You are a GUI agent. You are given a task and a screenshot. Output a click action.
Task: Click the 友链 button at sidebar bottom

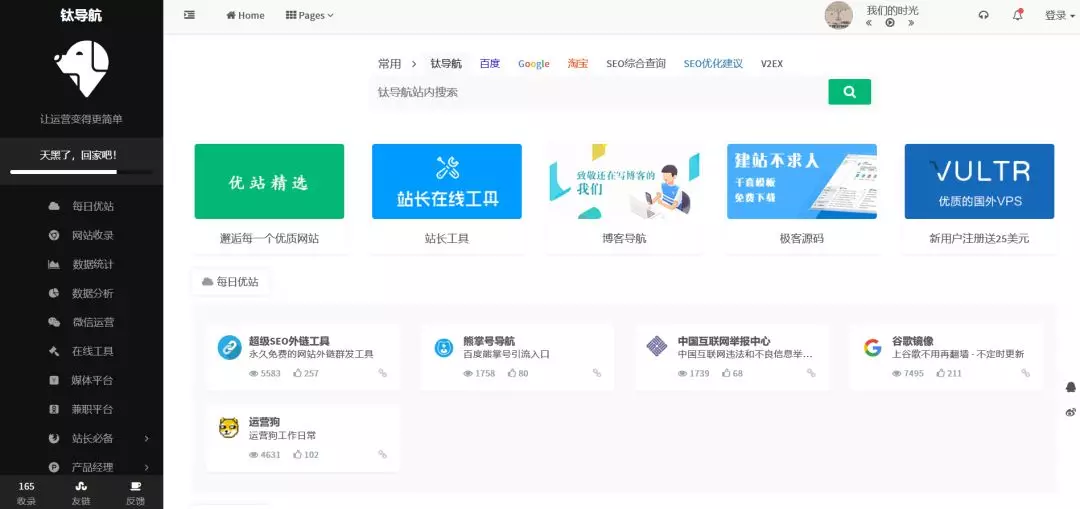click(81, 493)
